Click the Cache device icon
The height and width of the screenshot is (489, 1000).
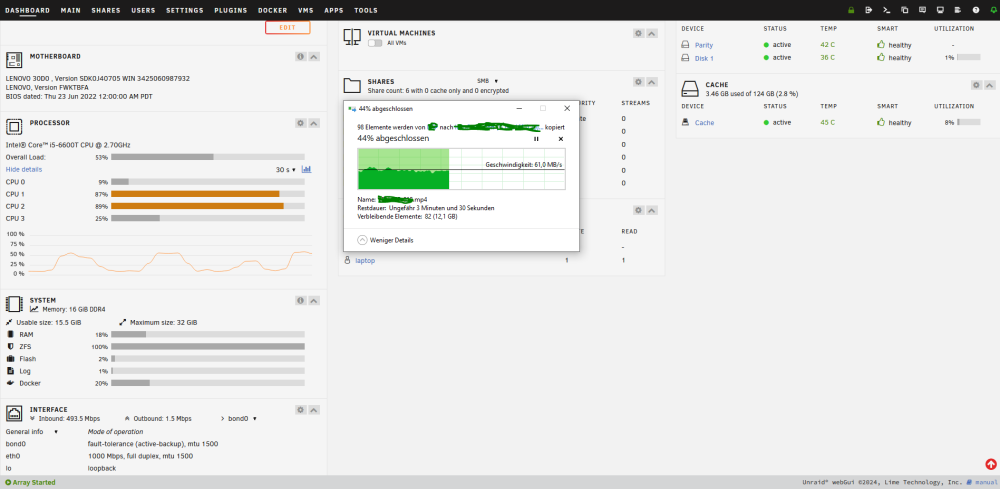tap(685, 122)
